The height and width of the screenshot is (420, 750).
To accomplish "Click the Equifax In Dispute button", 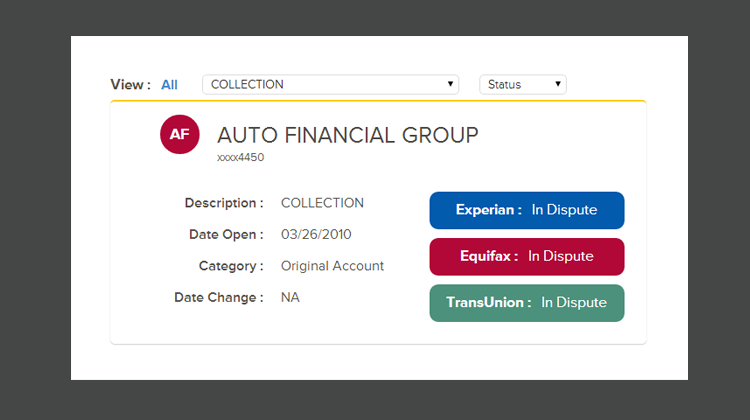I will click(526, 256).
